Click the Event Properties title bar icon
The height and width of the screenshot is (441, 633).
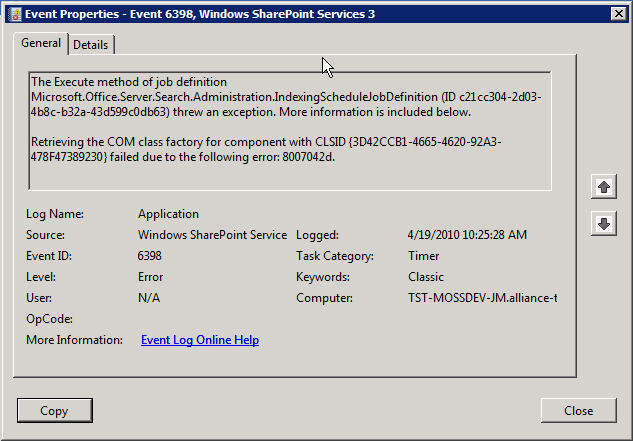[x=13, y=12]
